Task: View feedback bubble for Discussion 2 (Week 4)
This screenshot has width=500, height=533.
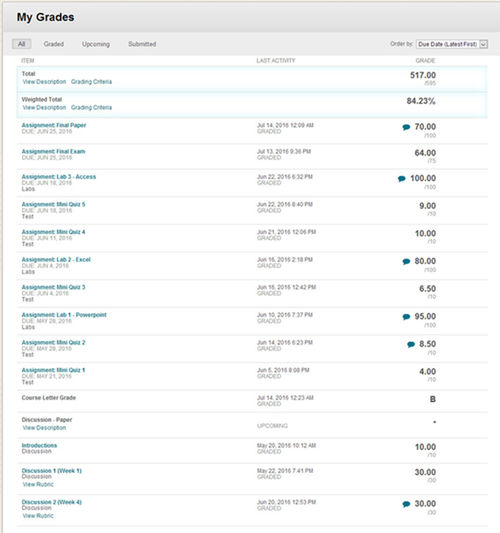Action: [x=406, y=504]
